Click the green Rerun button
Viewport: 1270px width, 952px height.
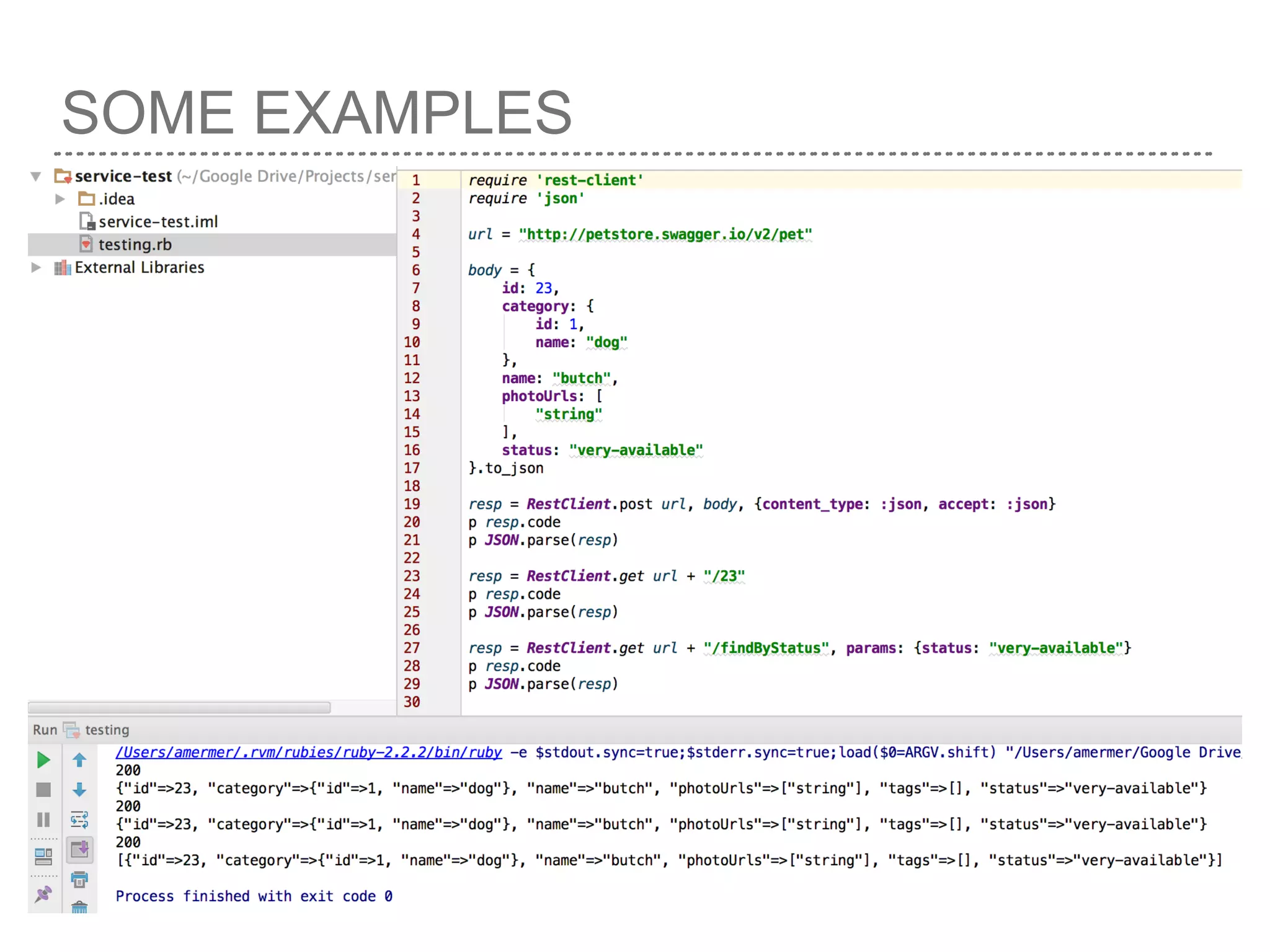point(43,760)
